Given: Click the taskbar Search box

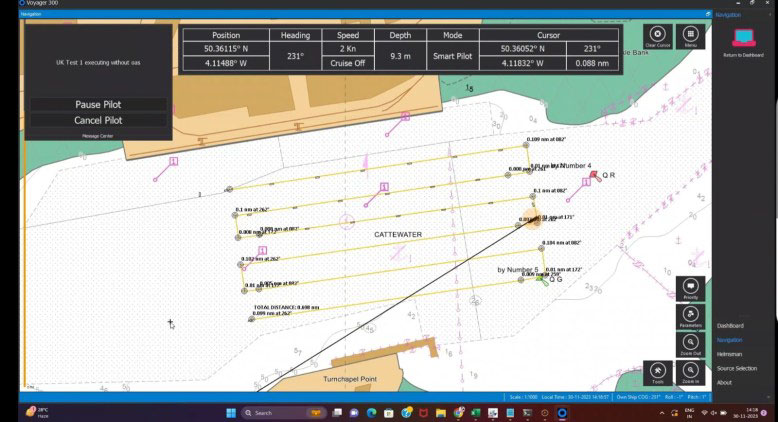Looking at the screenshot, I should (282, 413).
